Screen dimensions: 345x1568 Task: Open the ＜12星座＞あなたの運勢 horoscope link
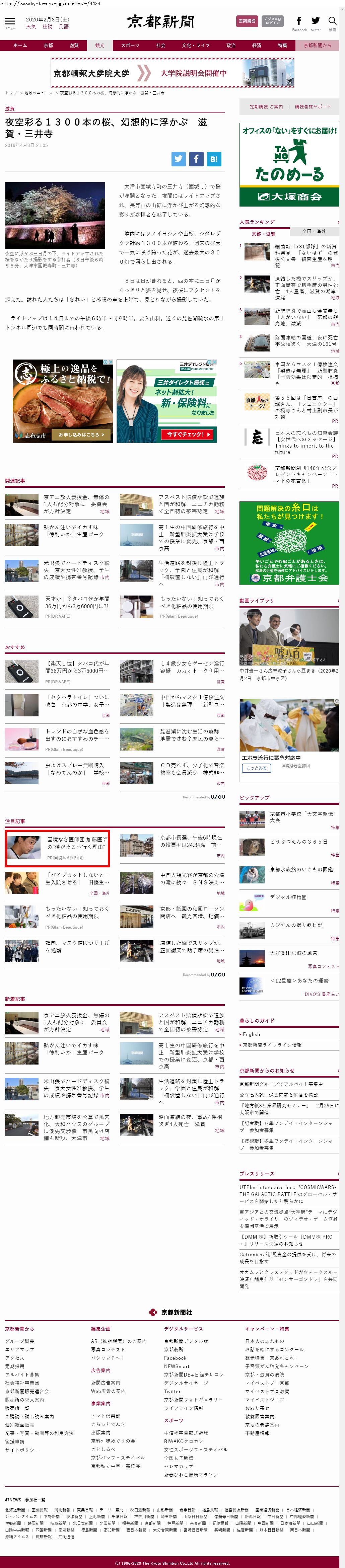pos(299,981)
